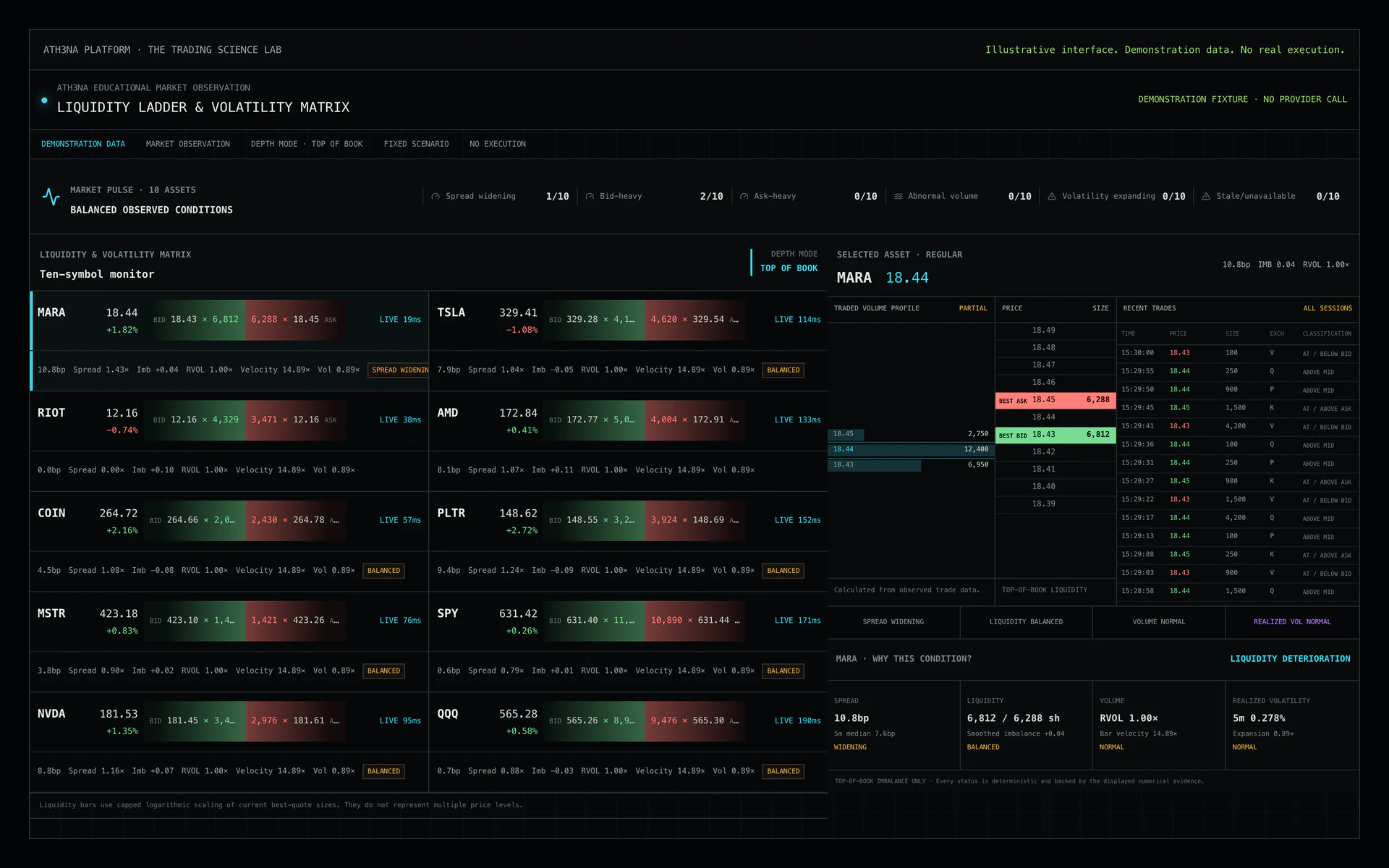Click the BALANCED badge under TSLA
The height and width of the screenshot is (868, 1389).
tap(783, 370)
